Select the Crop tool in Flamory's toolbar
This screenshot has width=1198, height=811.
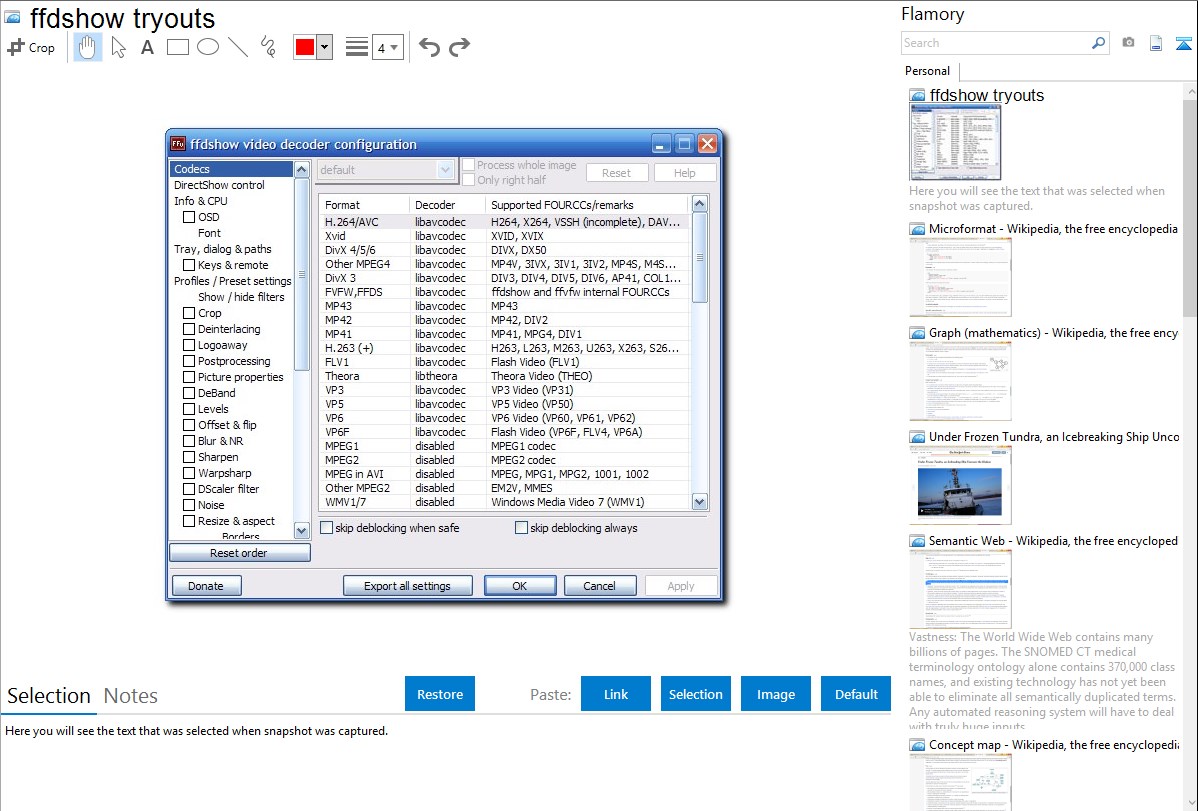[31, 47]
